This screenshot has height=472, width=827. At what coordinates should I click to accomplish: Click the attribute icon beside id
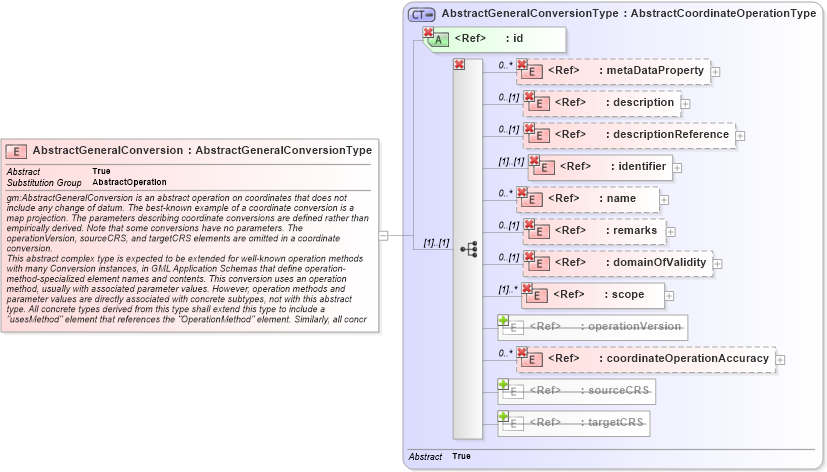point(438,40)
